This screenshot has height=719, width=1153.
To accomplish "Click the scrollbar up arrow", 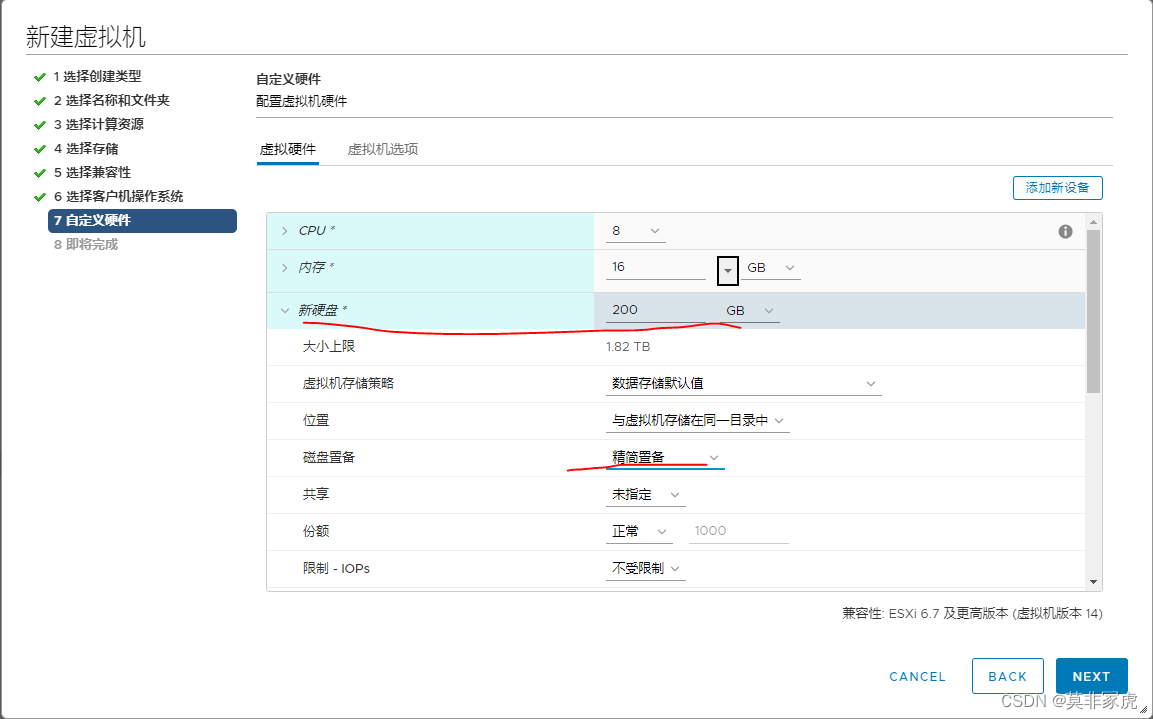I will coord(1093,222).
